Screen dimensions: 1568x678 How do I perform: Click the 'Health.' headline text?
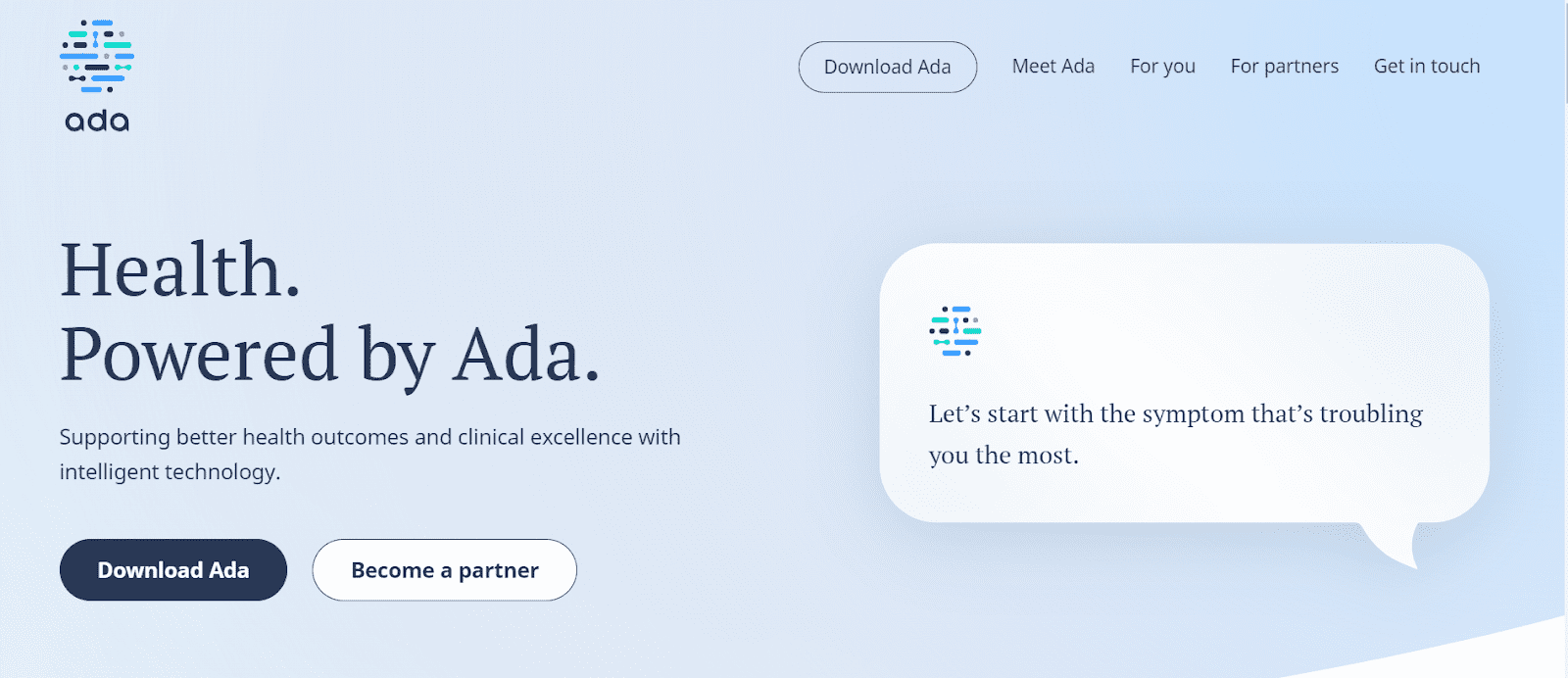tap(180, 269)
